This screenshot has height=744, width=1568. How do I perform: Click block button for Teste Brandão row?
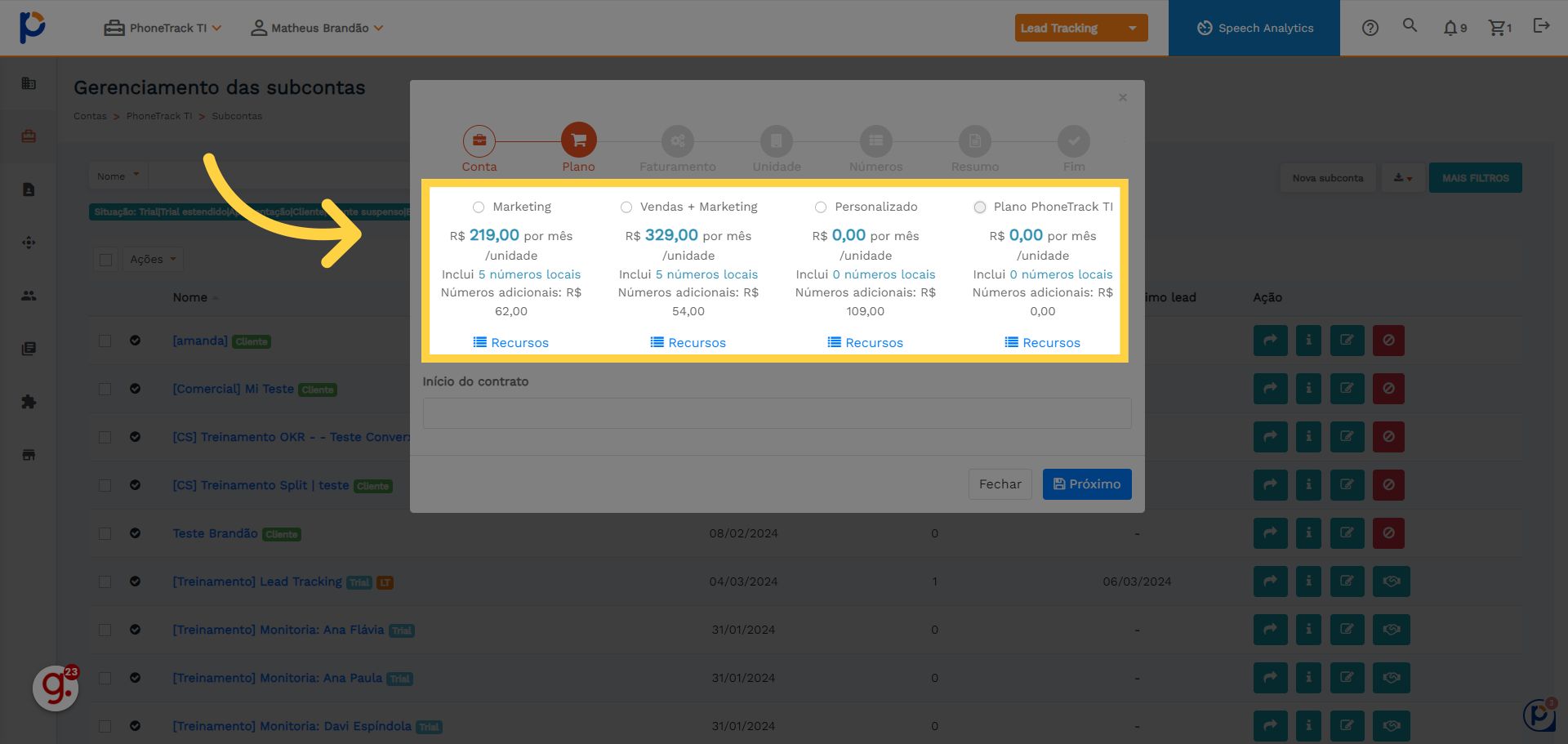pyautogui.click(x=1388, y=533)
